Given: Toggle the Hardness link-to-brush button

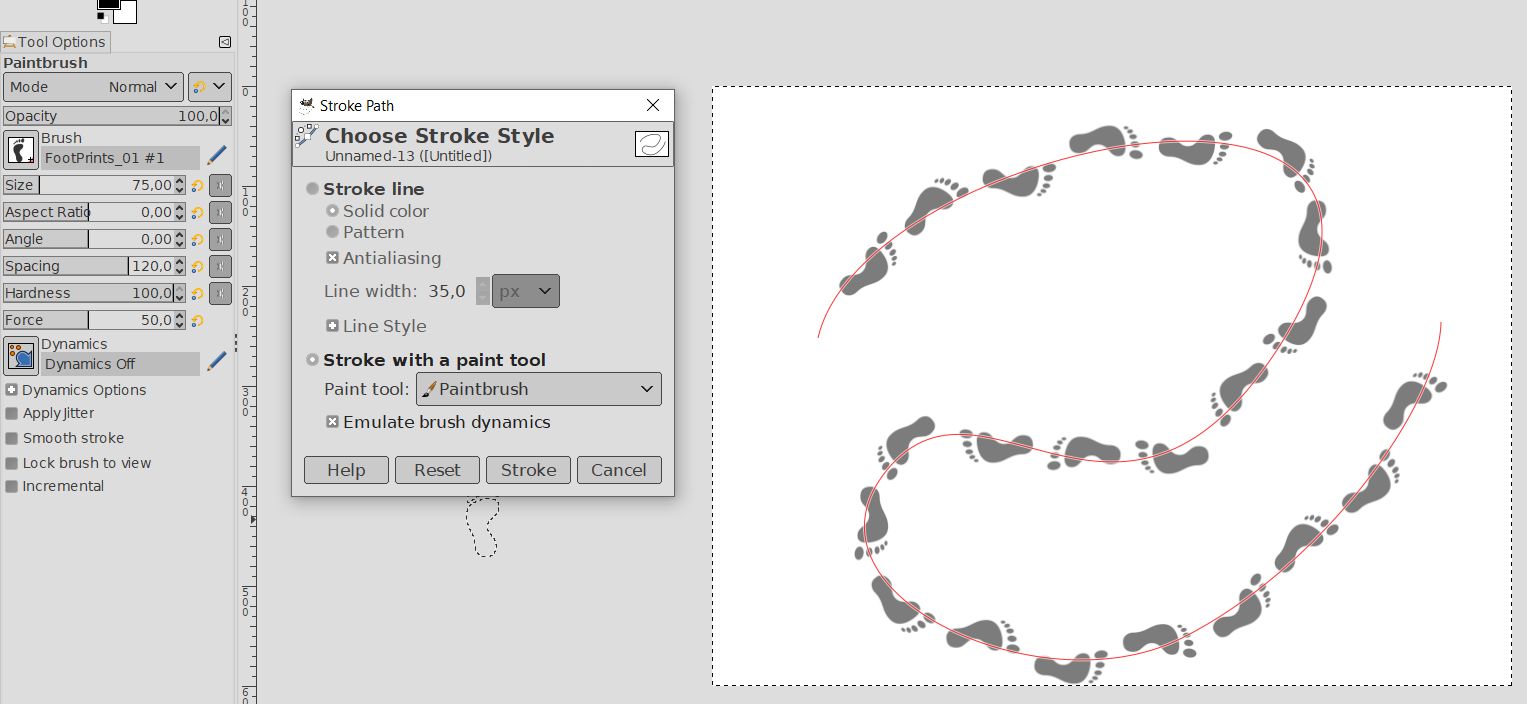Looking at the screenshot, I should 220,293.
